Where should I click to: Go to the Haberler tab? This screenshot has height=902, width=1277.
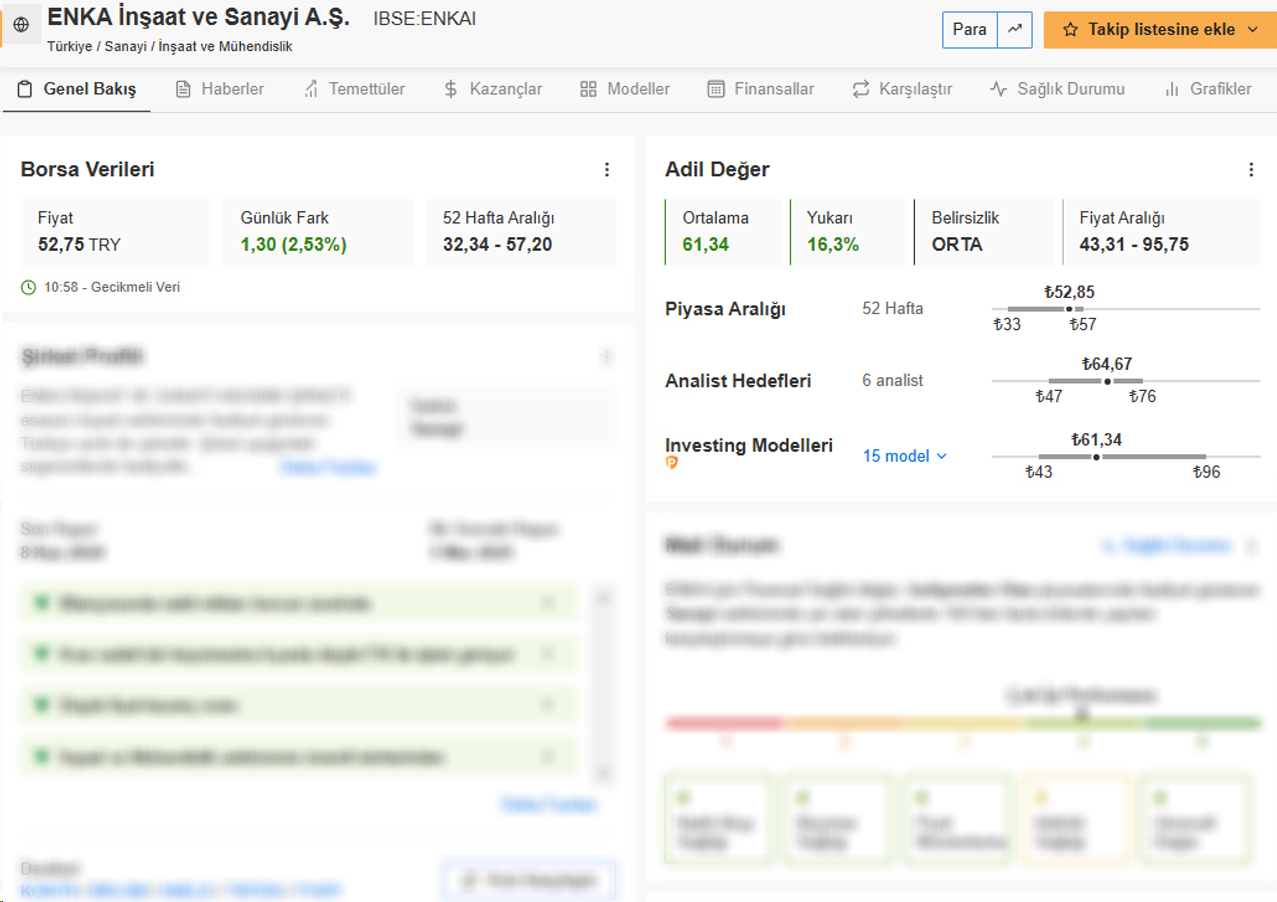220,89
